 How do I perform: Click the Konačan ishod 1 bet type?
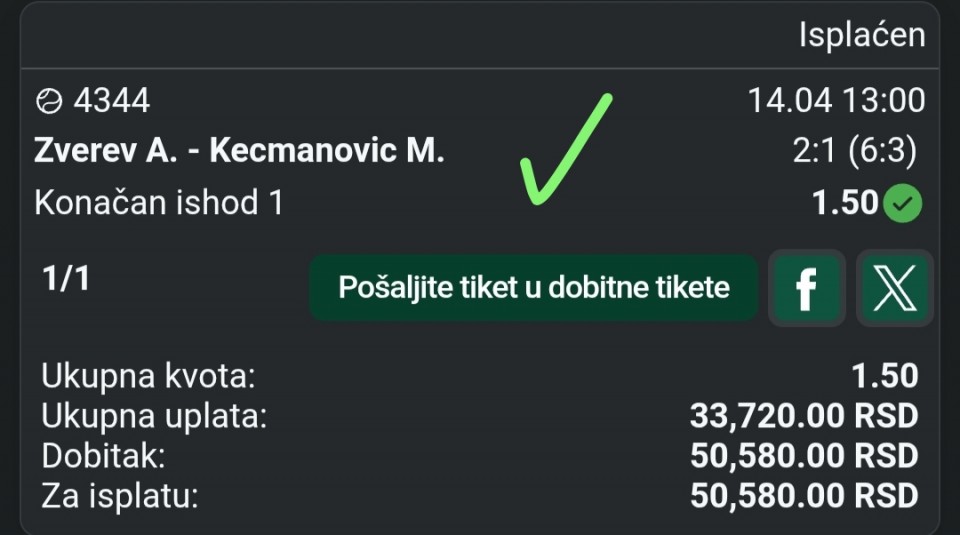click(159, 203)
